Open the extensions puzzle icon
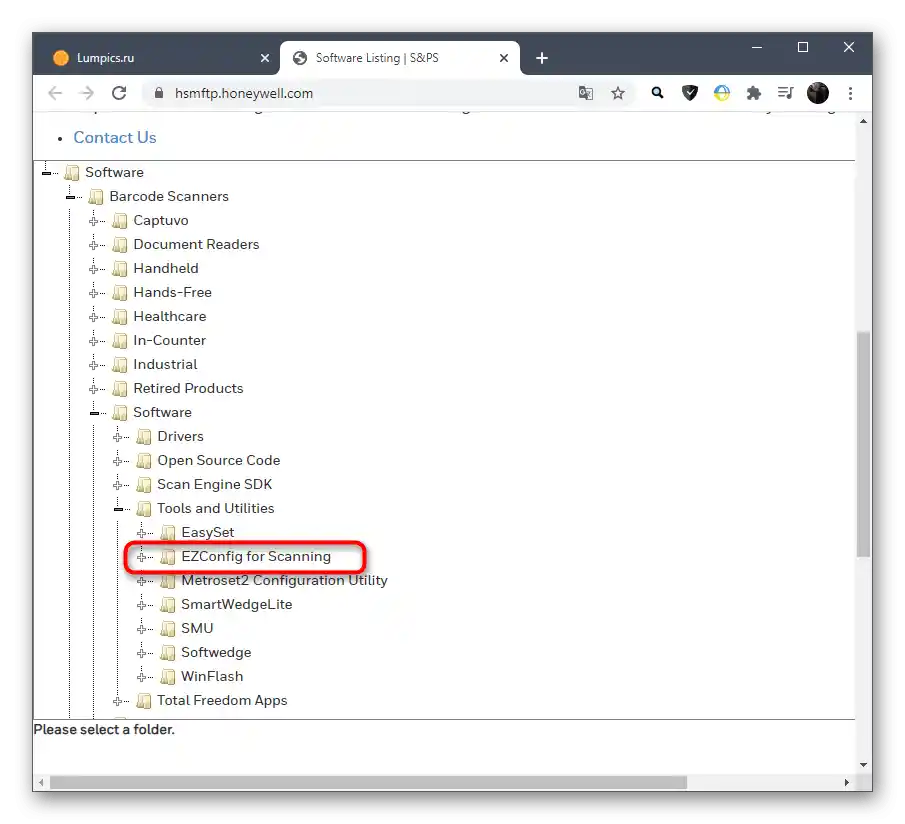The width and height of the screenshot is (905, 824). 754,93
